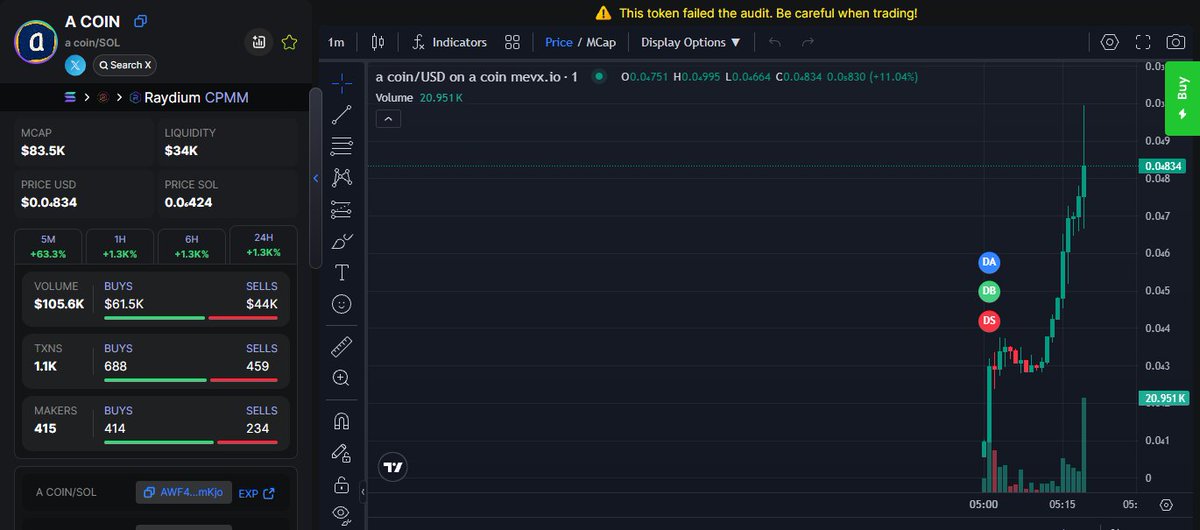This screenshot has width=1200, height=530.
Task: Take a chart snapshot with camera
Action: (1177, 42)
